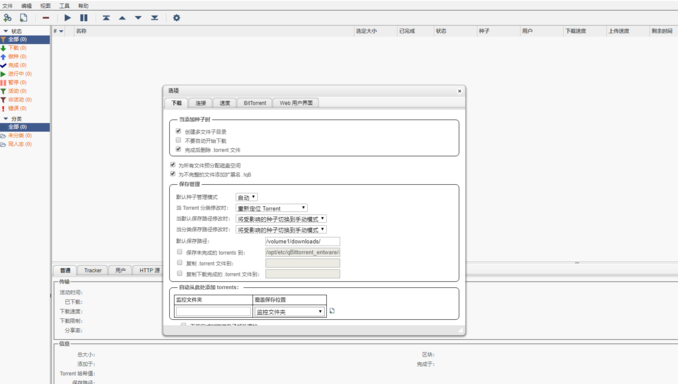This screenshot has width=678, height=384.
Task: Close the 选项 options dialog
Action: [459, 91]
